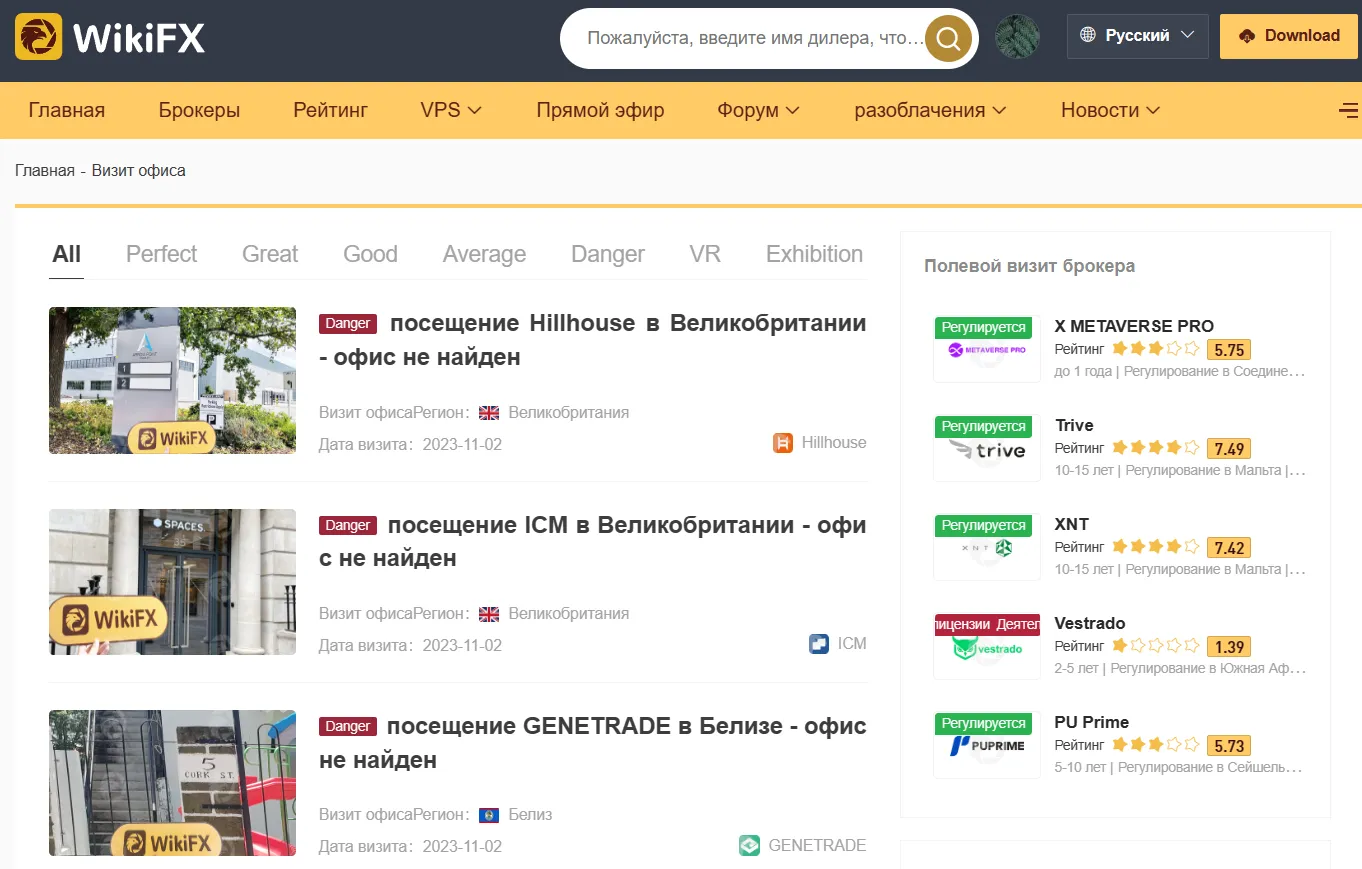
Task: Open the GENETRADE office visit article title
Action: pyautogui.click(x=593, y=743)
